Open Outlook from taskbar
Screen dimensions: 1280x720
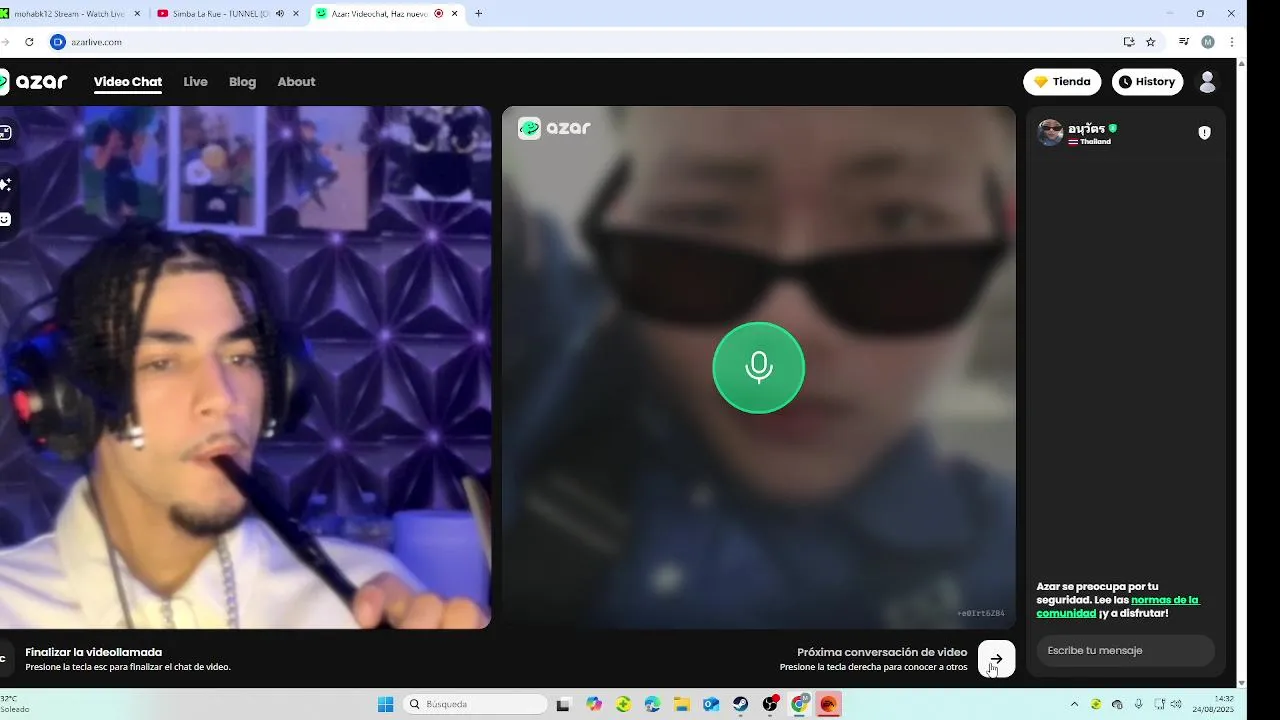coord(711,704)
